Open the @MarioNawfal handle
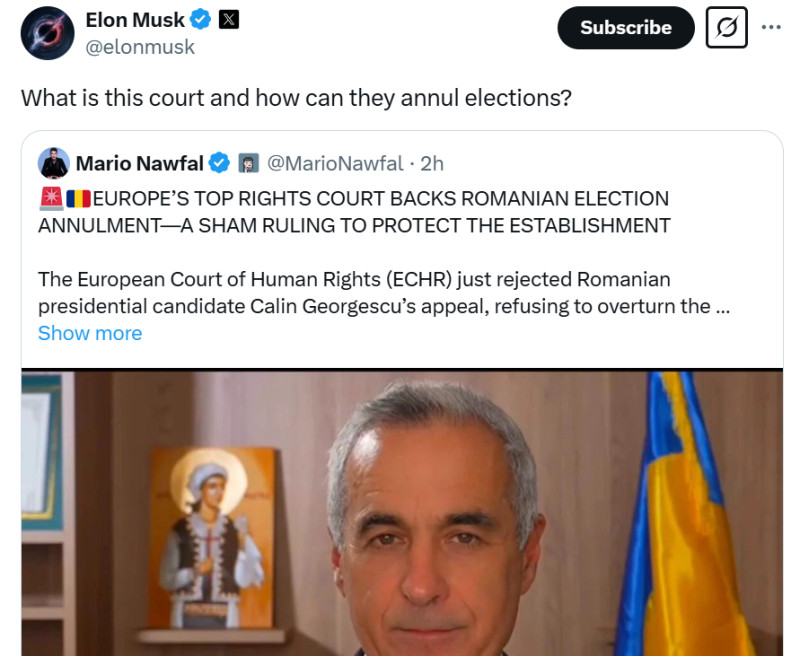This screenshot has width=800, height=656. (x=335, y=163)
